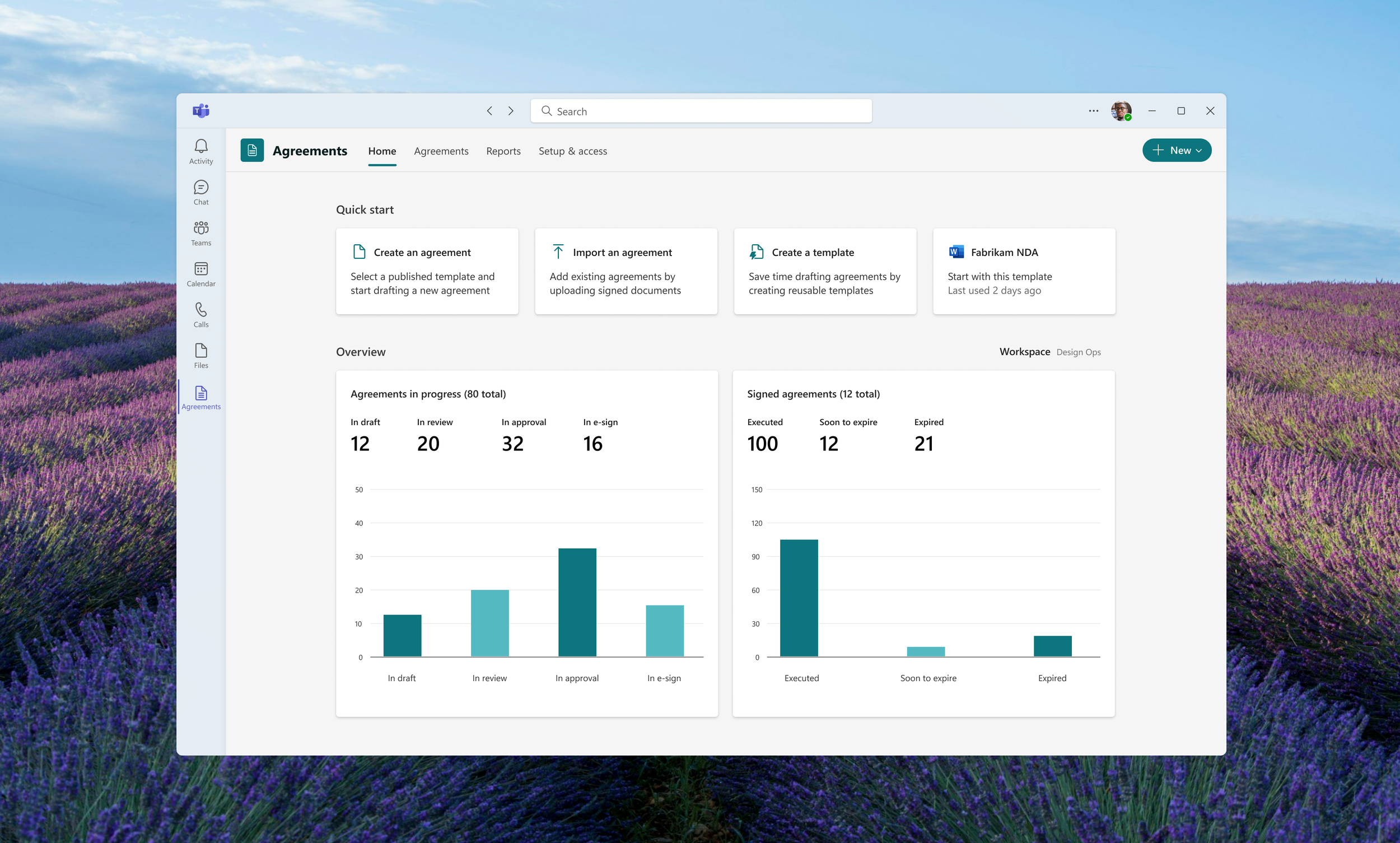Click the Create an agreement card
Image resolution: width=1400 pixels, height=843 pixels.
[x=427, y=271]
